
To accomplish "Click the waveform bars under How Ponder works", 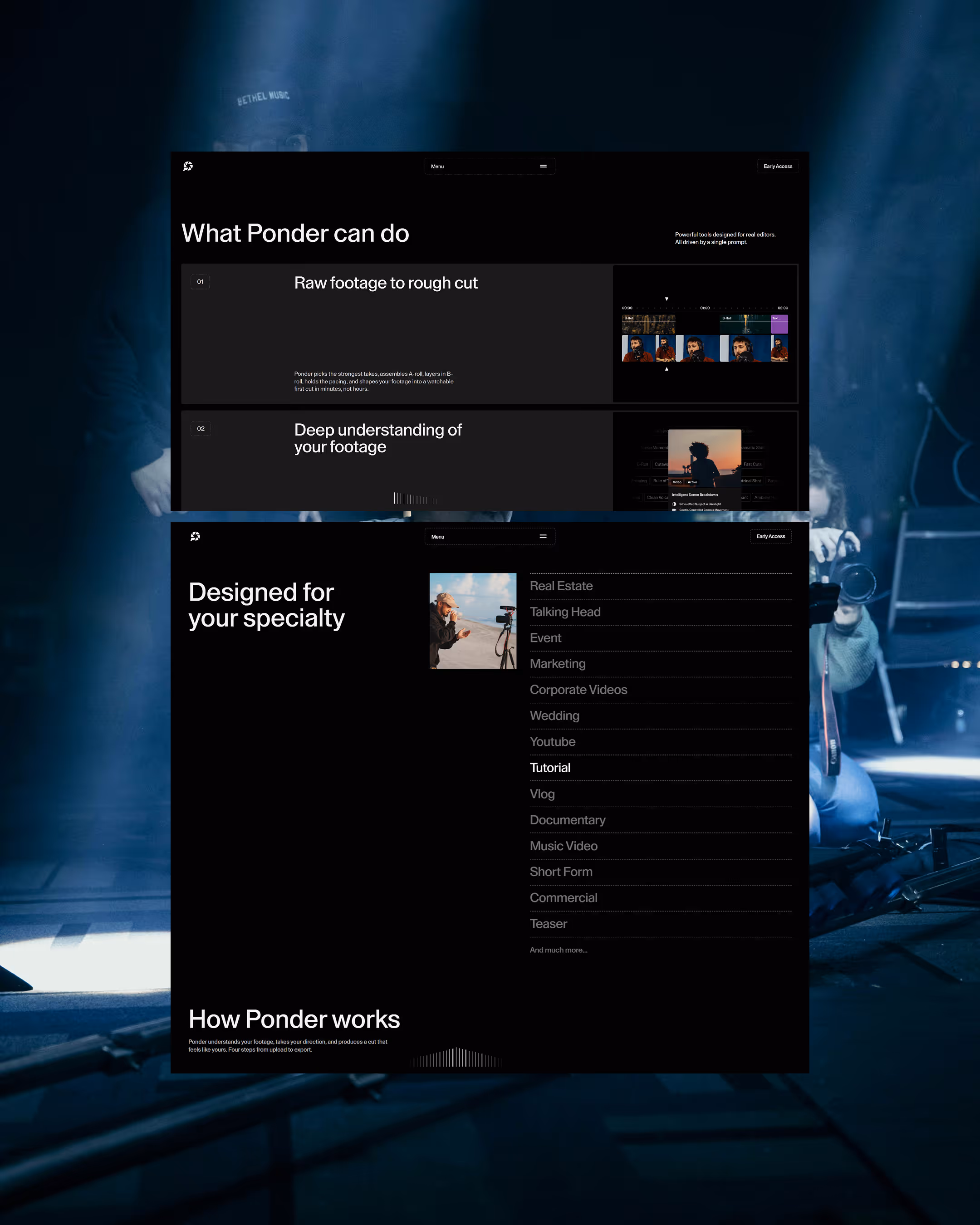I will click(x=456, y=1058).
